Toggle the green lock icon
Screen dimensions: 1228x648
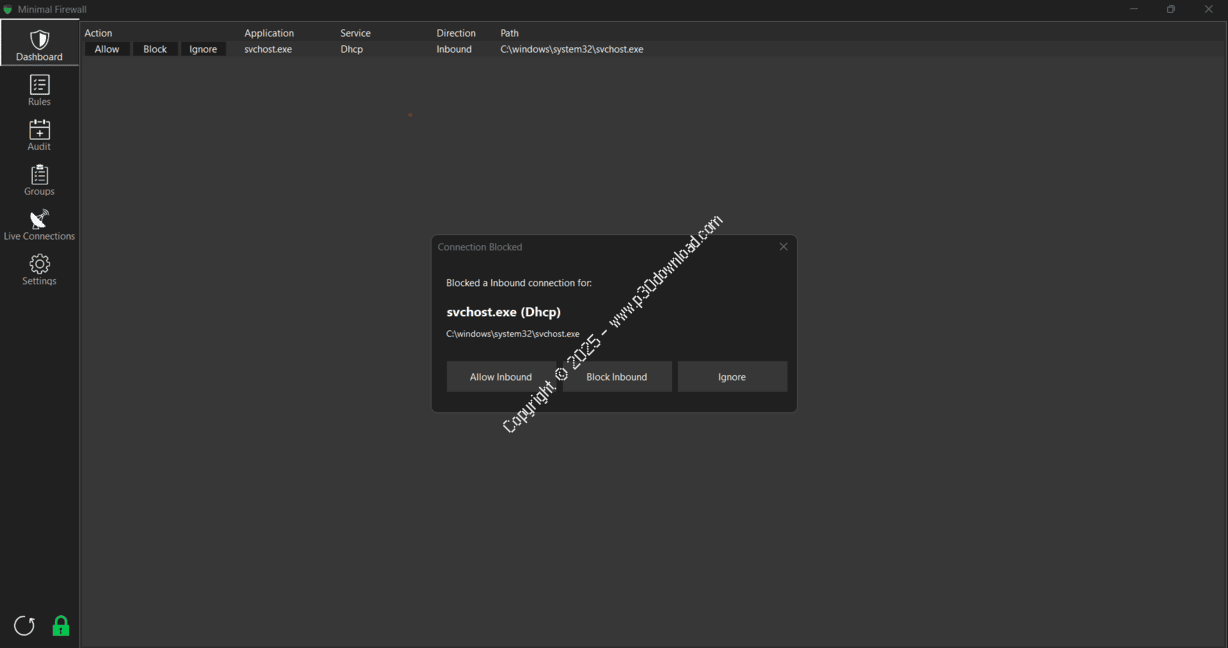click(61, 626)
